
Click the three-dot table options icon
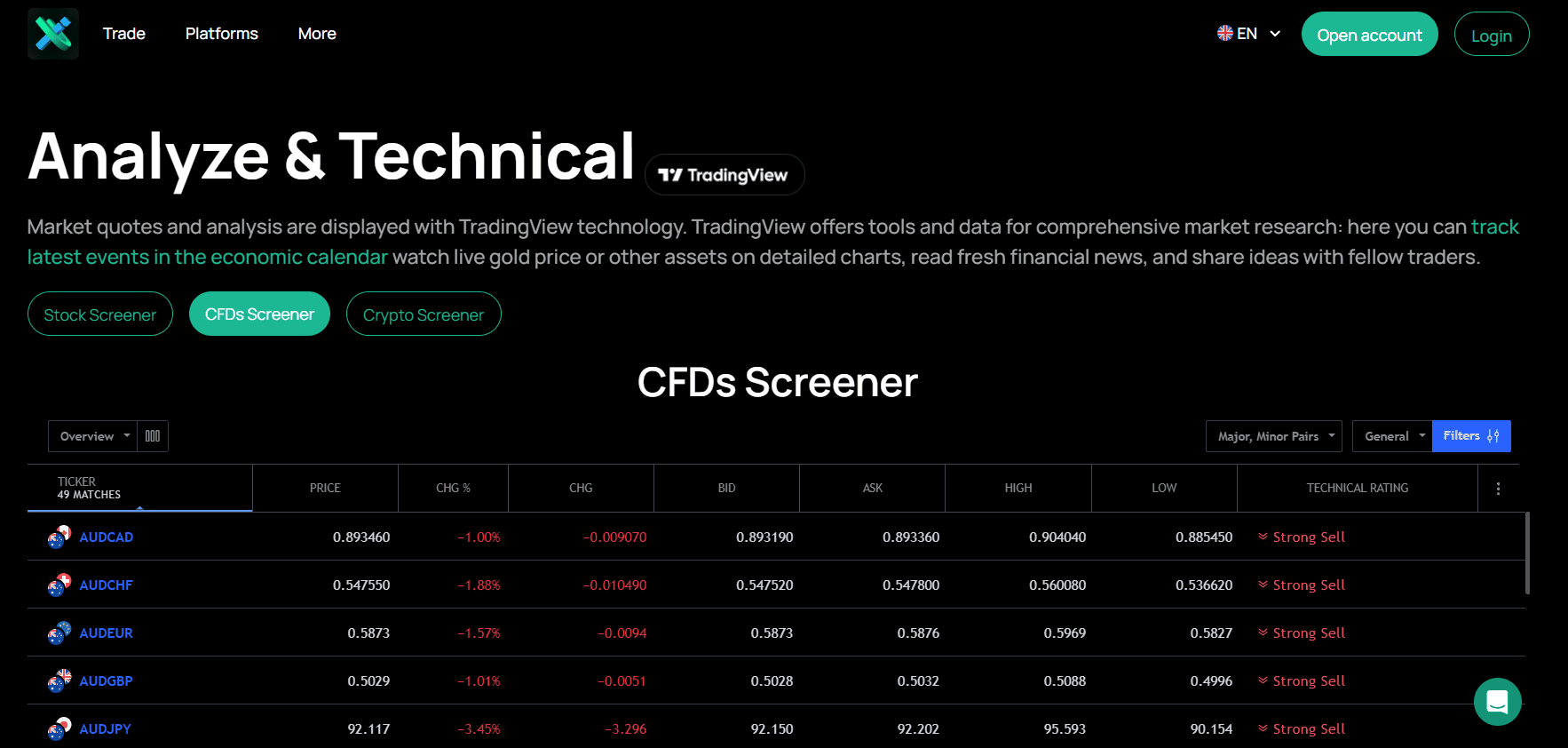[x=1498, y=489]
